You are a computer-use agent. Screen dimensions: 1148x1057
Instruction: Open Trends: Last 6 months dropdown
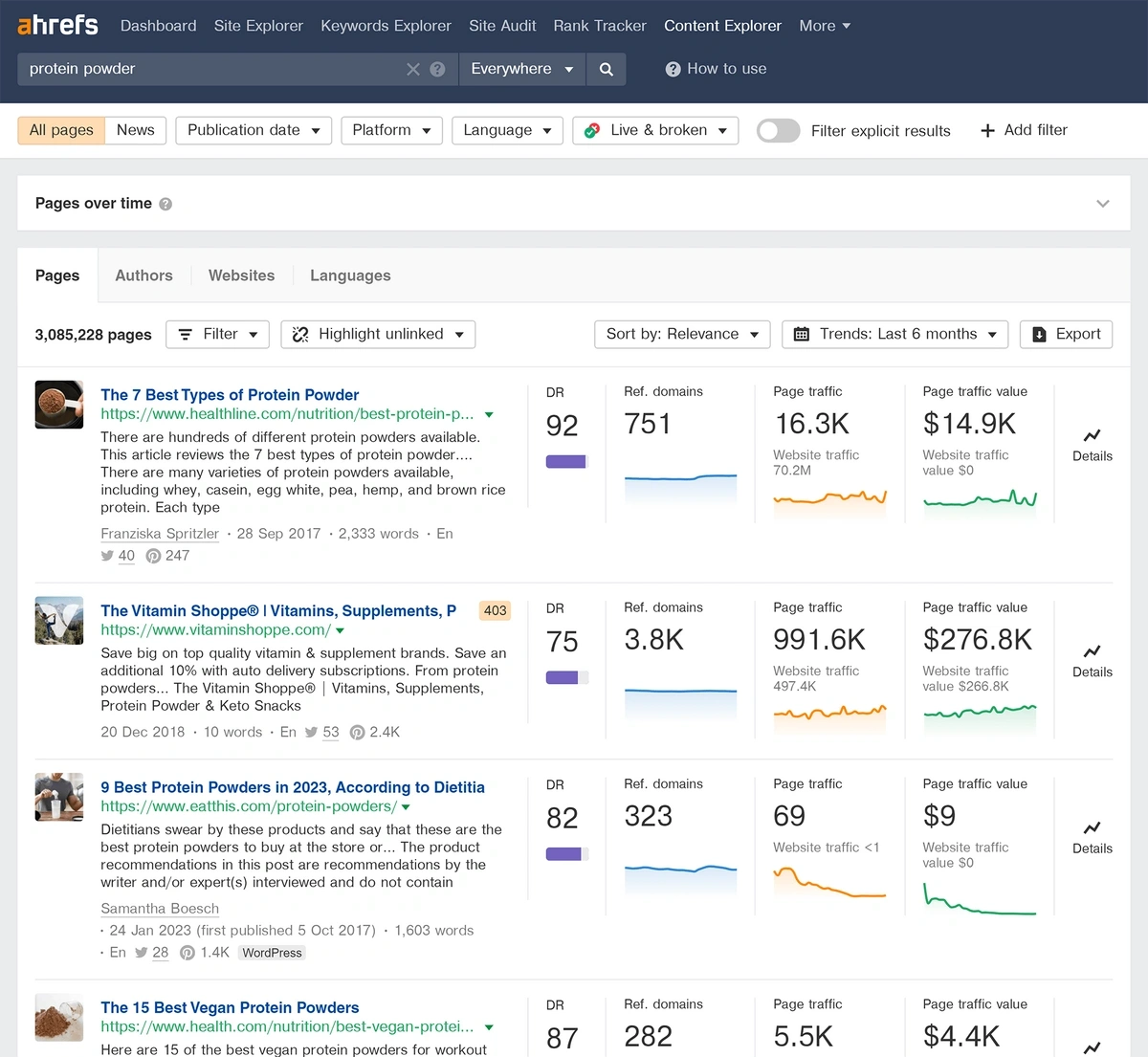(x=894, y=334)
